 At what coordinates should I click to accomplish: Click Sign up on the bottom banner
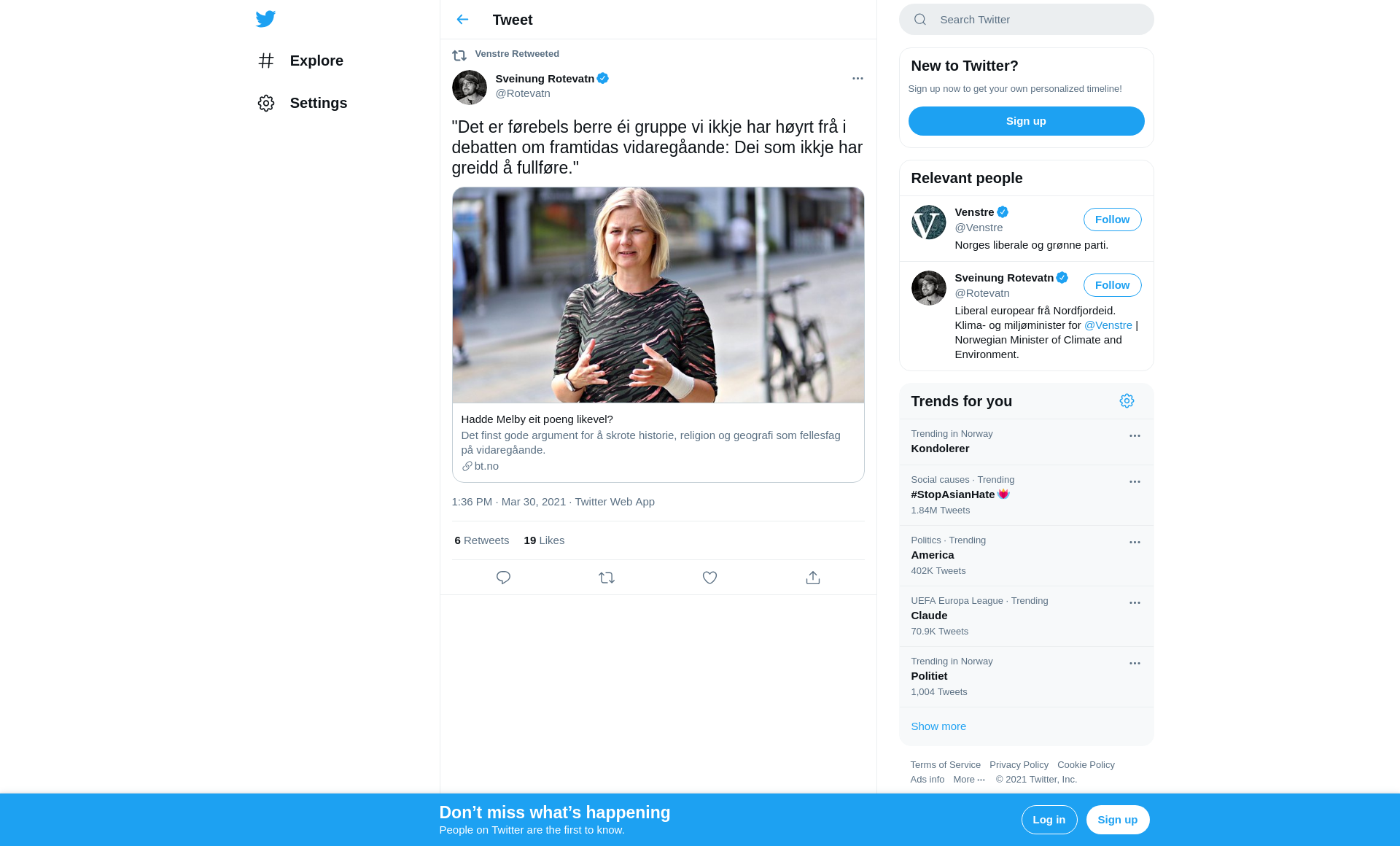click(x=1117, y=820)
